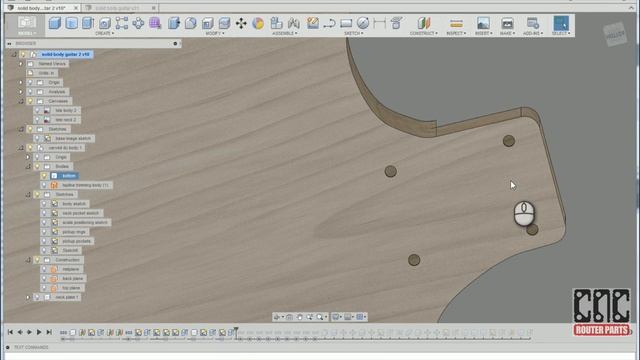Activate Orbit in the navigation bar

(277, 317)
